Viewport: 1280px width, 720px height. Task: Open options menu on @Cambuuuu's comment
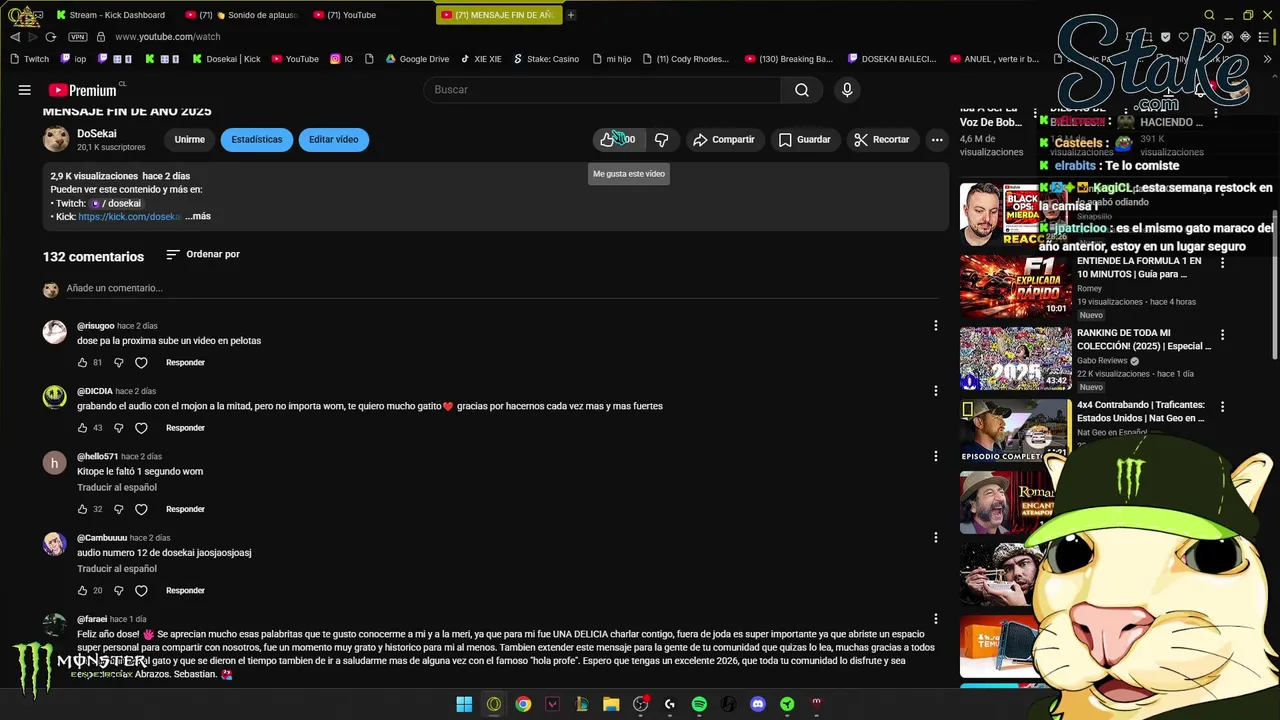pyautogui.click(x=936, y=538)
